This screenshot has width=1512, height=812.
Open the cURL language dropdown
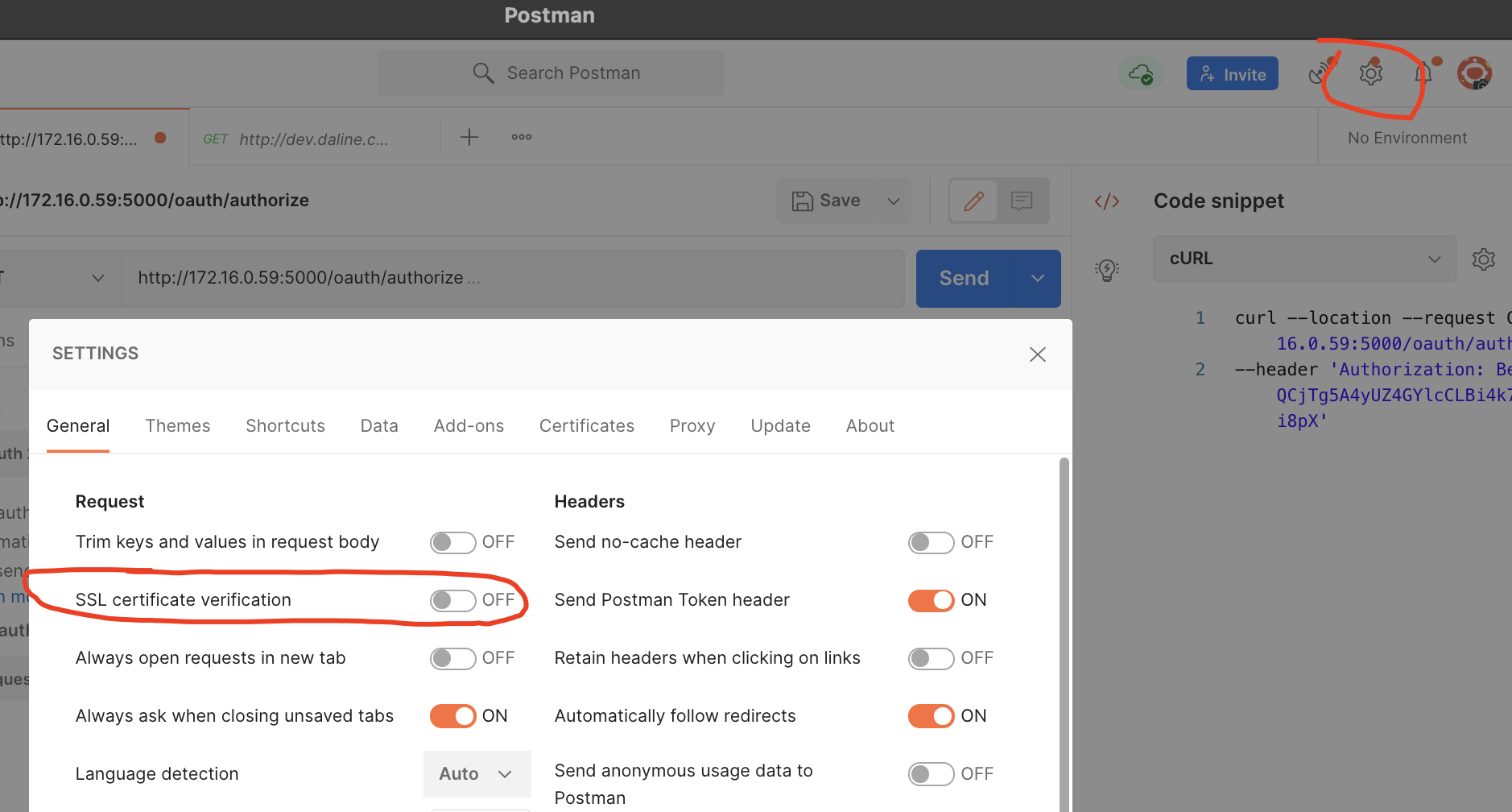click(x=1304, y=259)
